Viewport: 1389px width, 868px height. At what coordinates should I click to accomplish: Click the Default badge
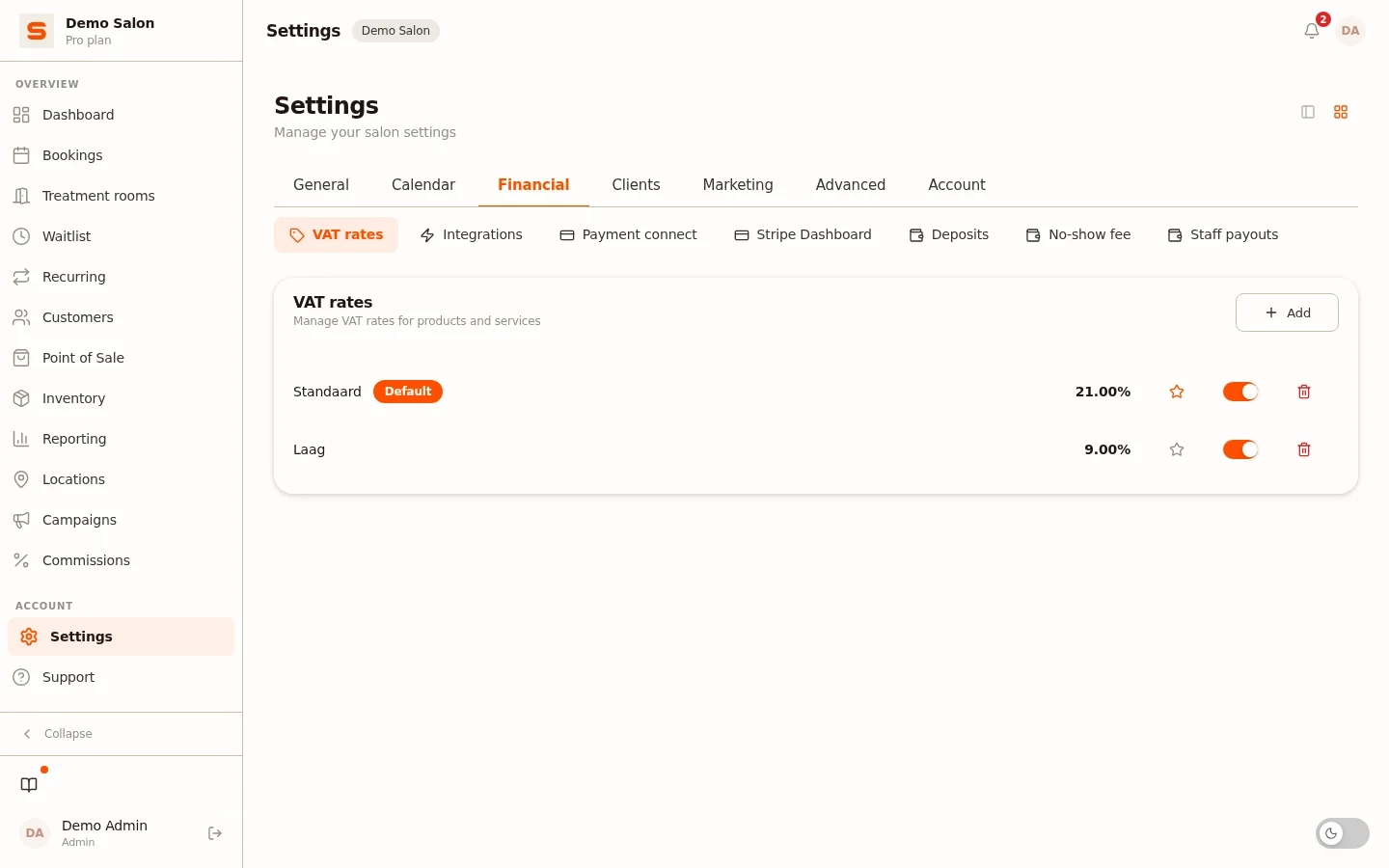408,392
